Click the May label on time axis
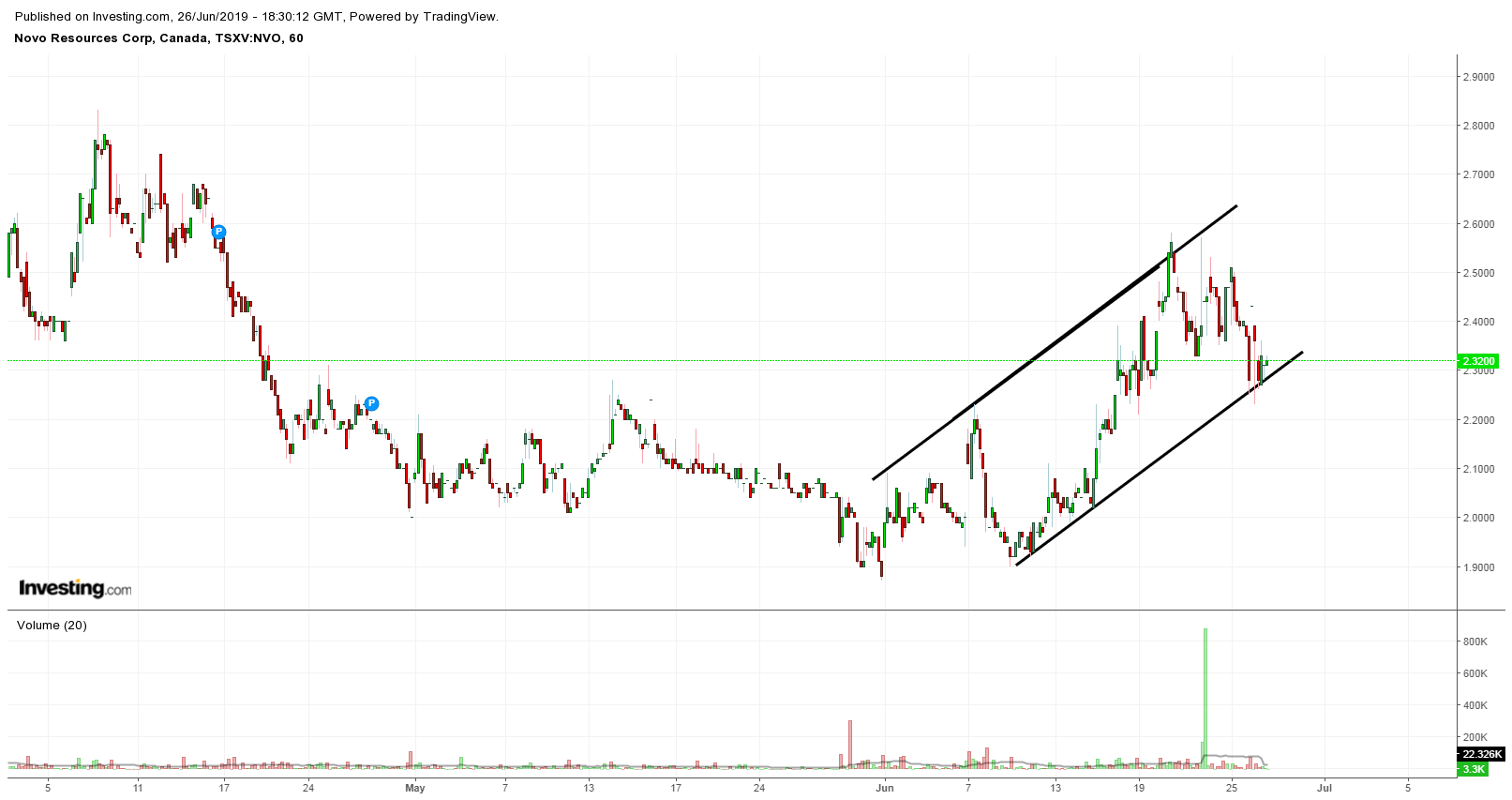The image size is (1512, 800). (x=415, y=788)
